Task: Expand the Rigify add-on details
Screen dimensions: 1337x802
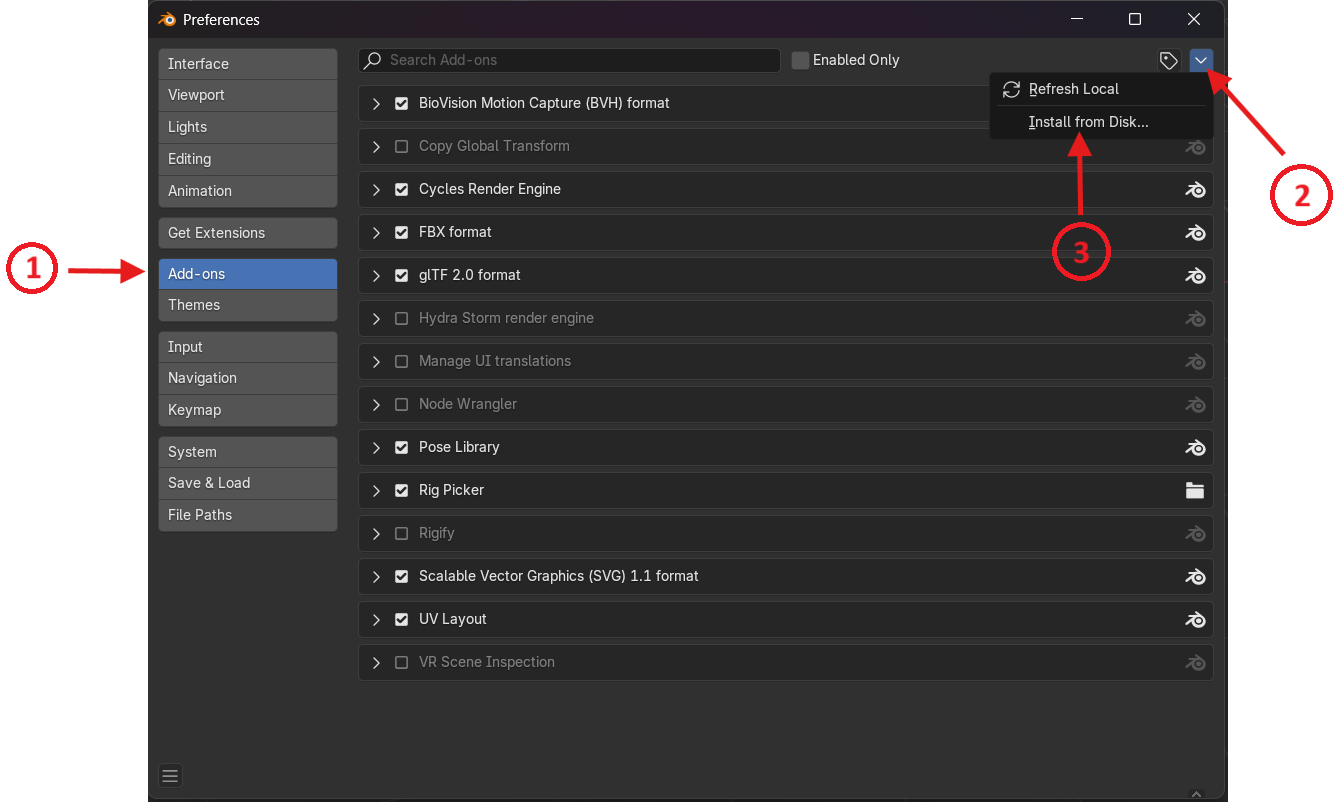Action: 376,534
